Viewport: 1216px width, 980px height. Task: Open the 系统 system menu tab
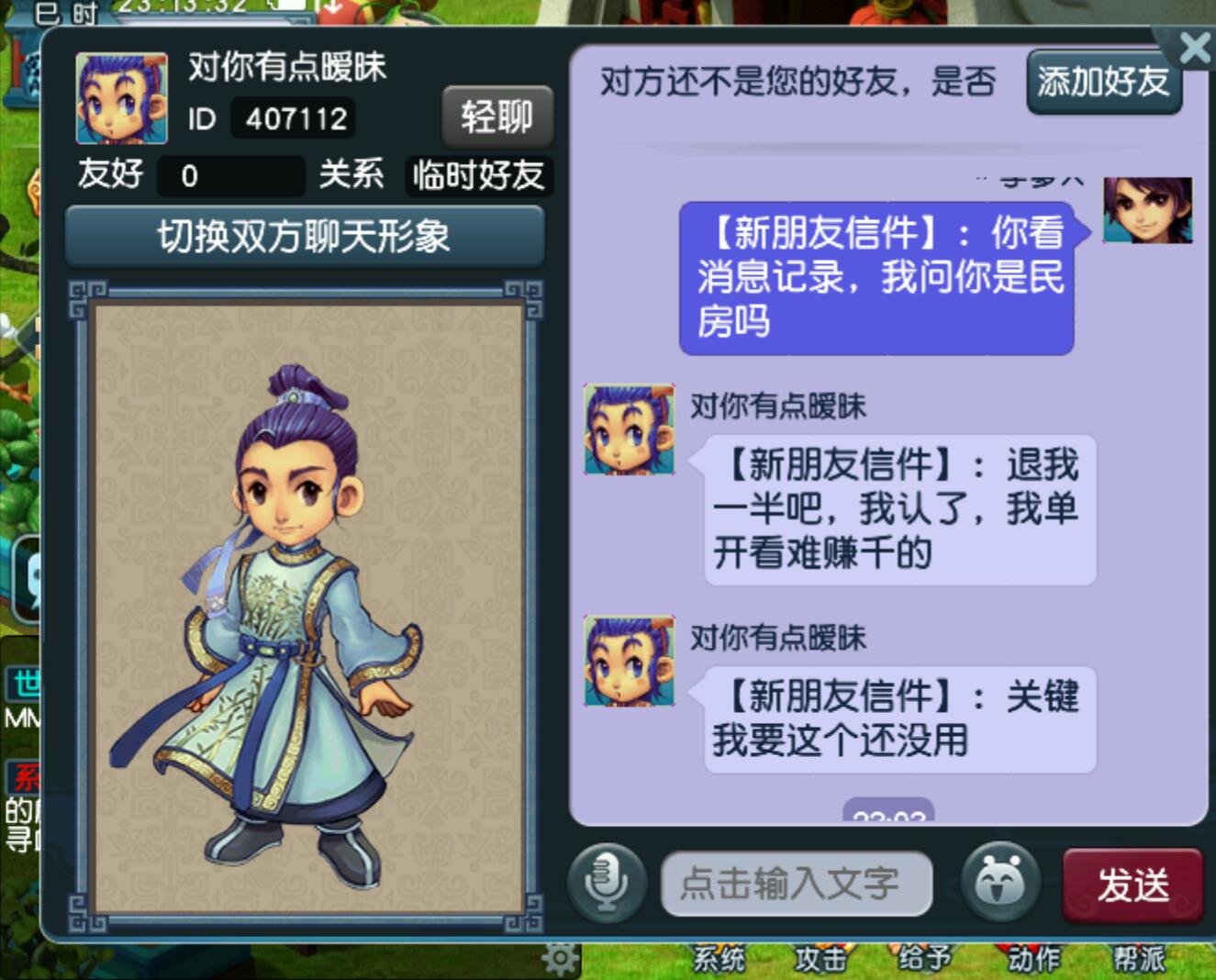[719, 960]
